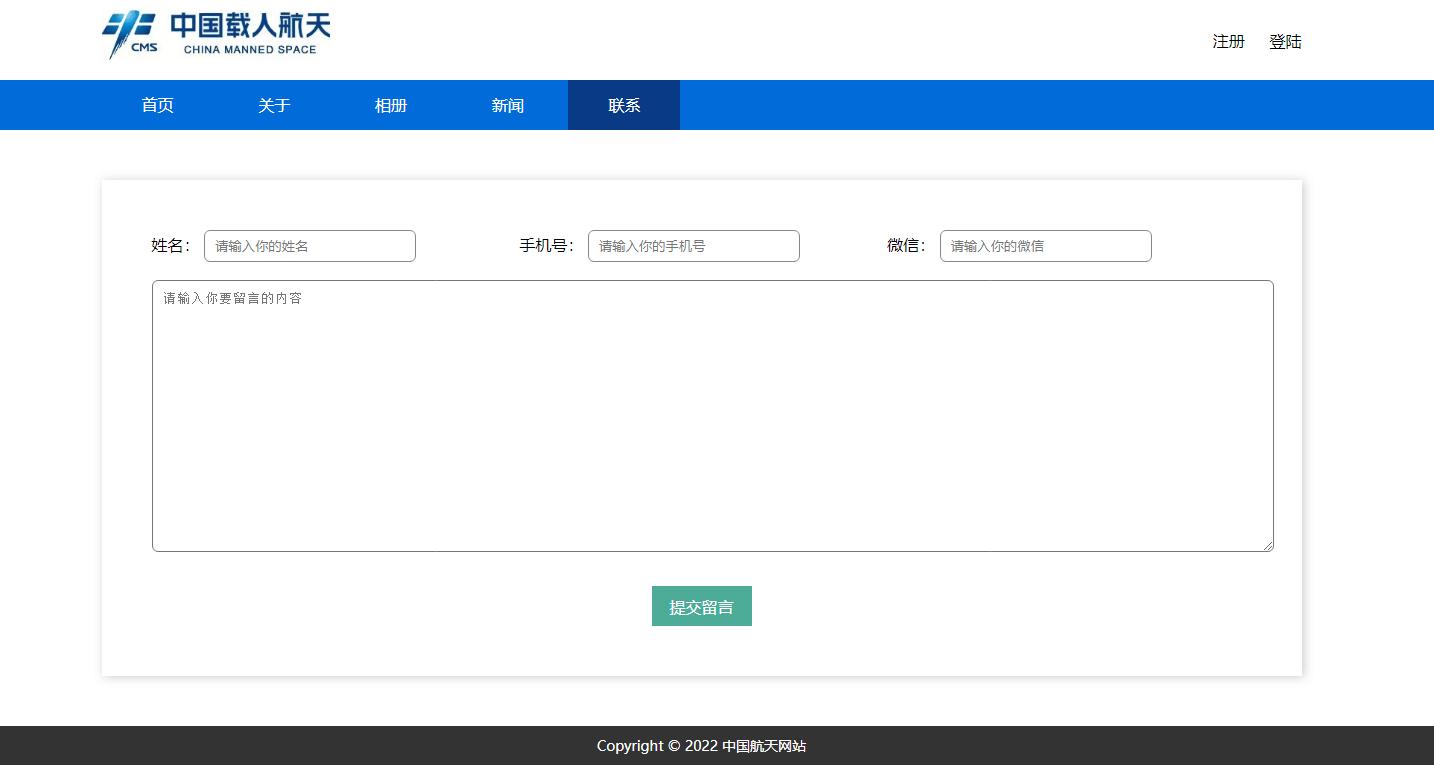Click the 微信: label
1434x765 pixels.
coord(907,246)
